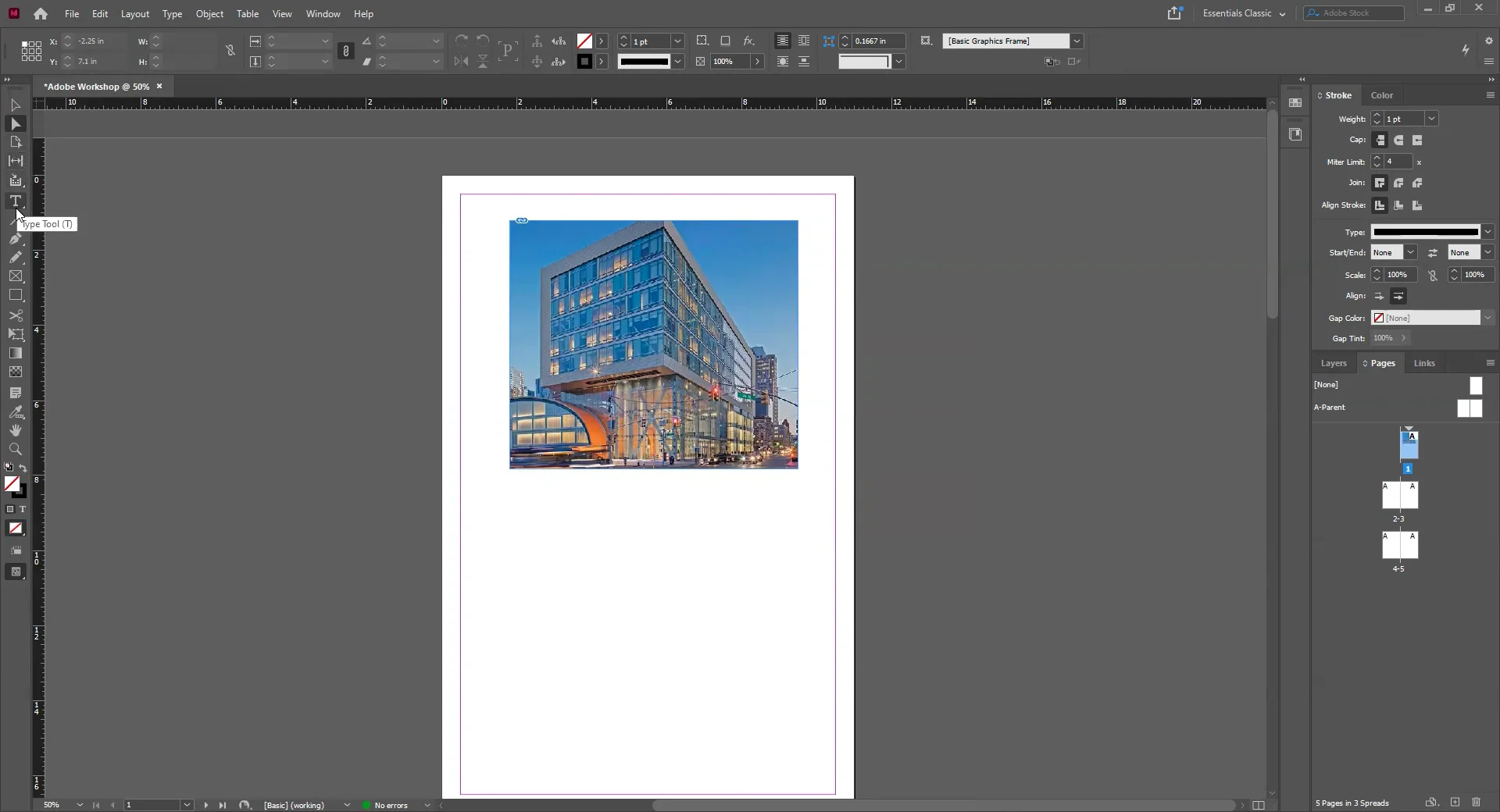Set Align Stroke to align inside

[x=1398, y=206]
